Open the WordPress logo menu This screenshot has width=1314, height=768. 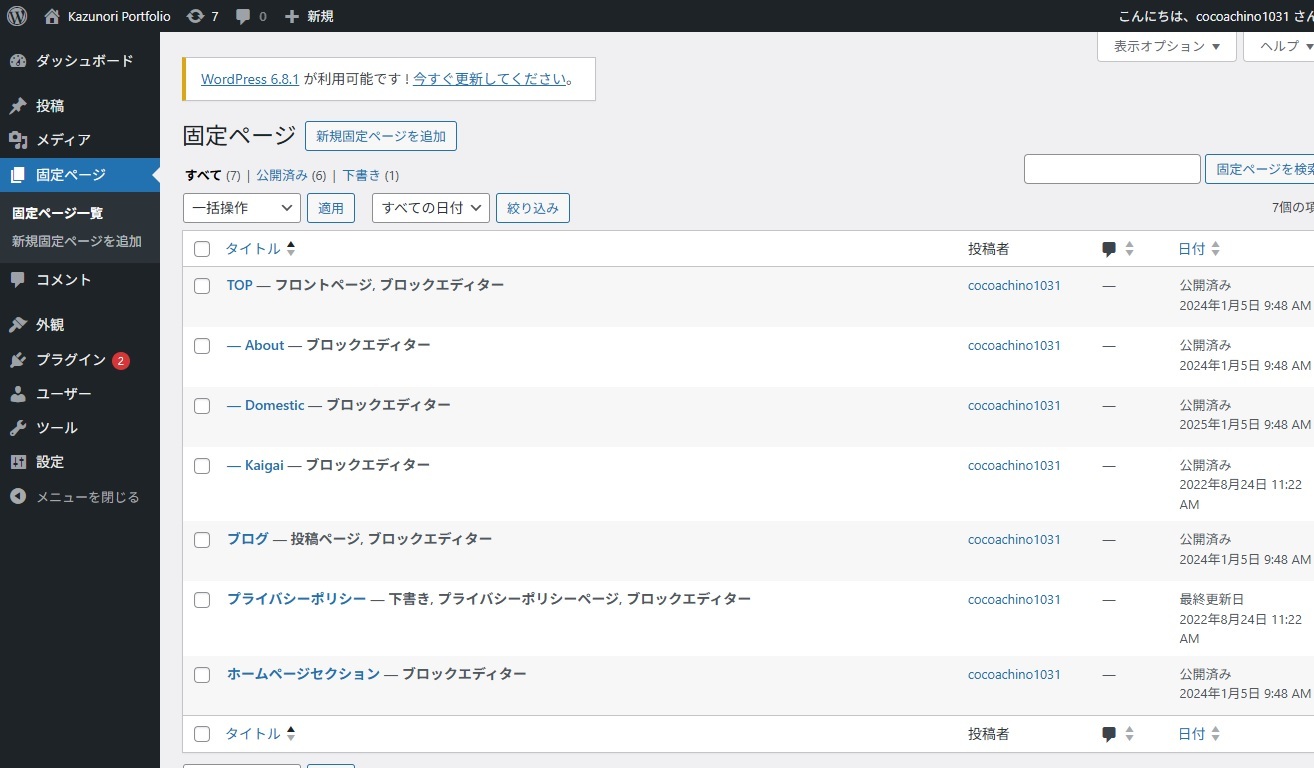[x=15, y=16]
